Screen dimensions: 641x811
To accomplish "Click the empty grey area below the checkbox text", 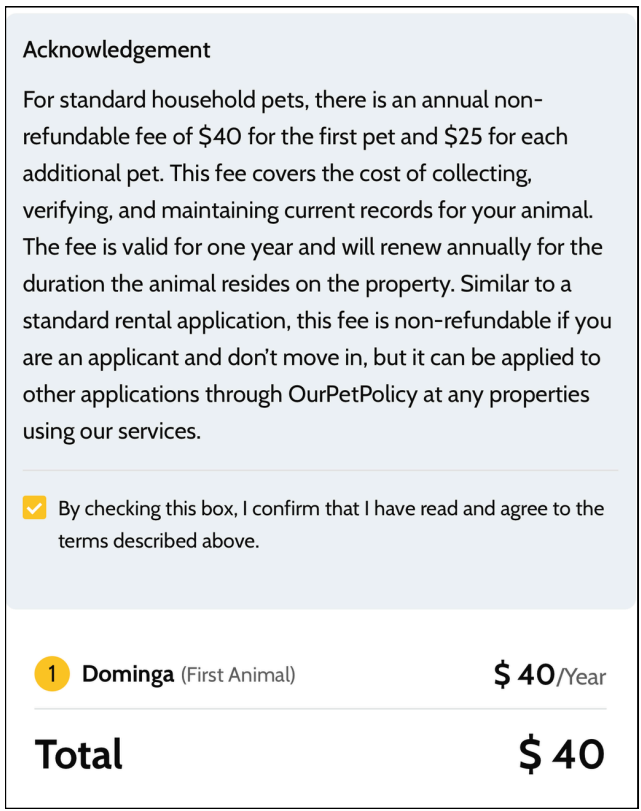I will 320,579.
